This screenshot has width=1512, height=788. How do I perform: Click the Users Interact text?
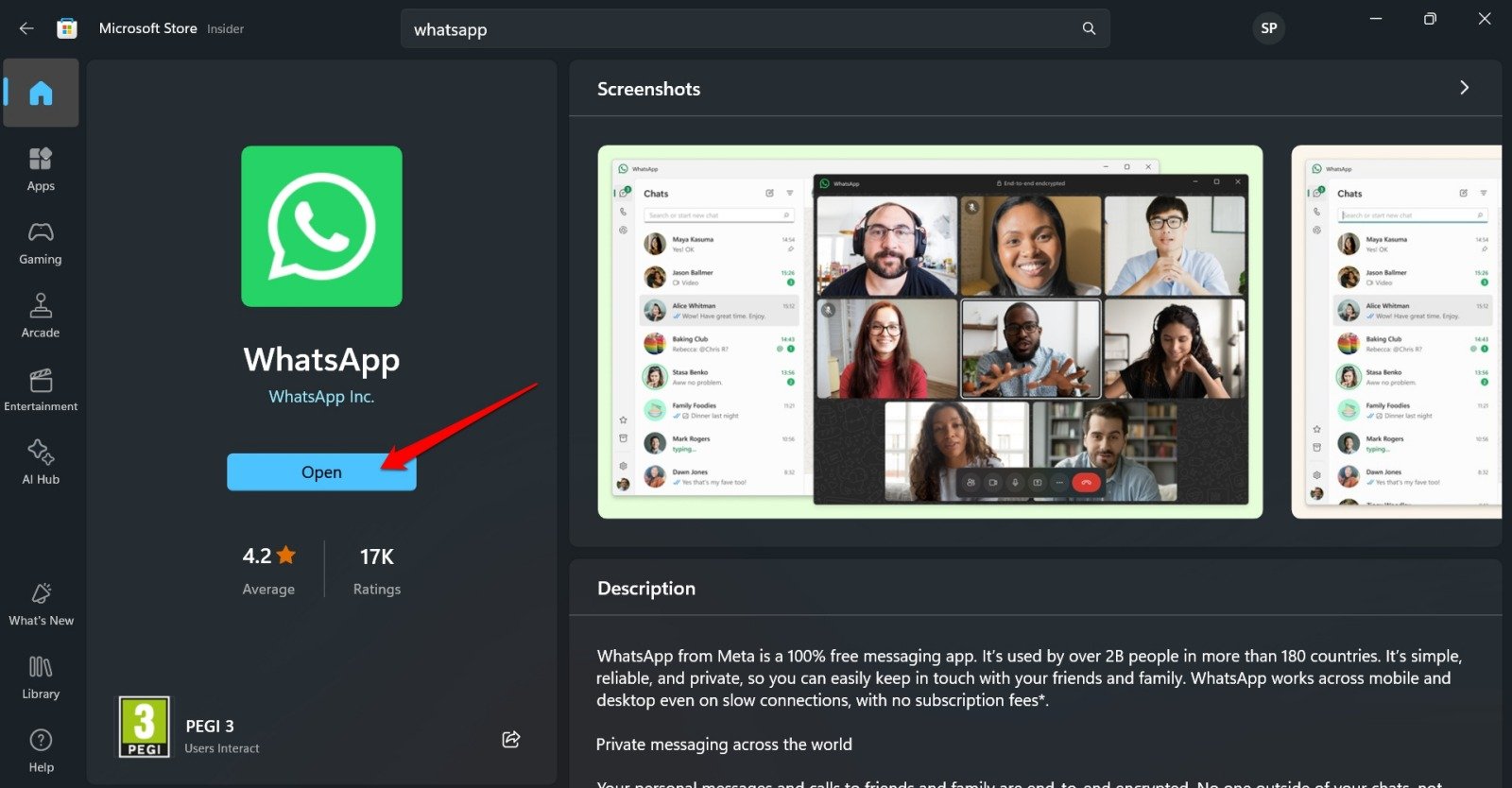(x=222, y=748)
